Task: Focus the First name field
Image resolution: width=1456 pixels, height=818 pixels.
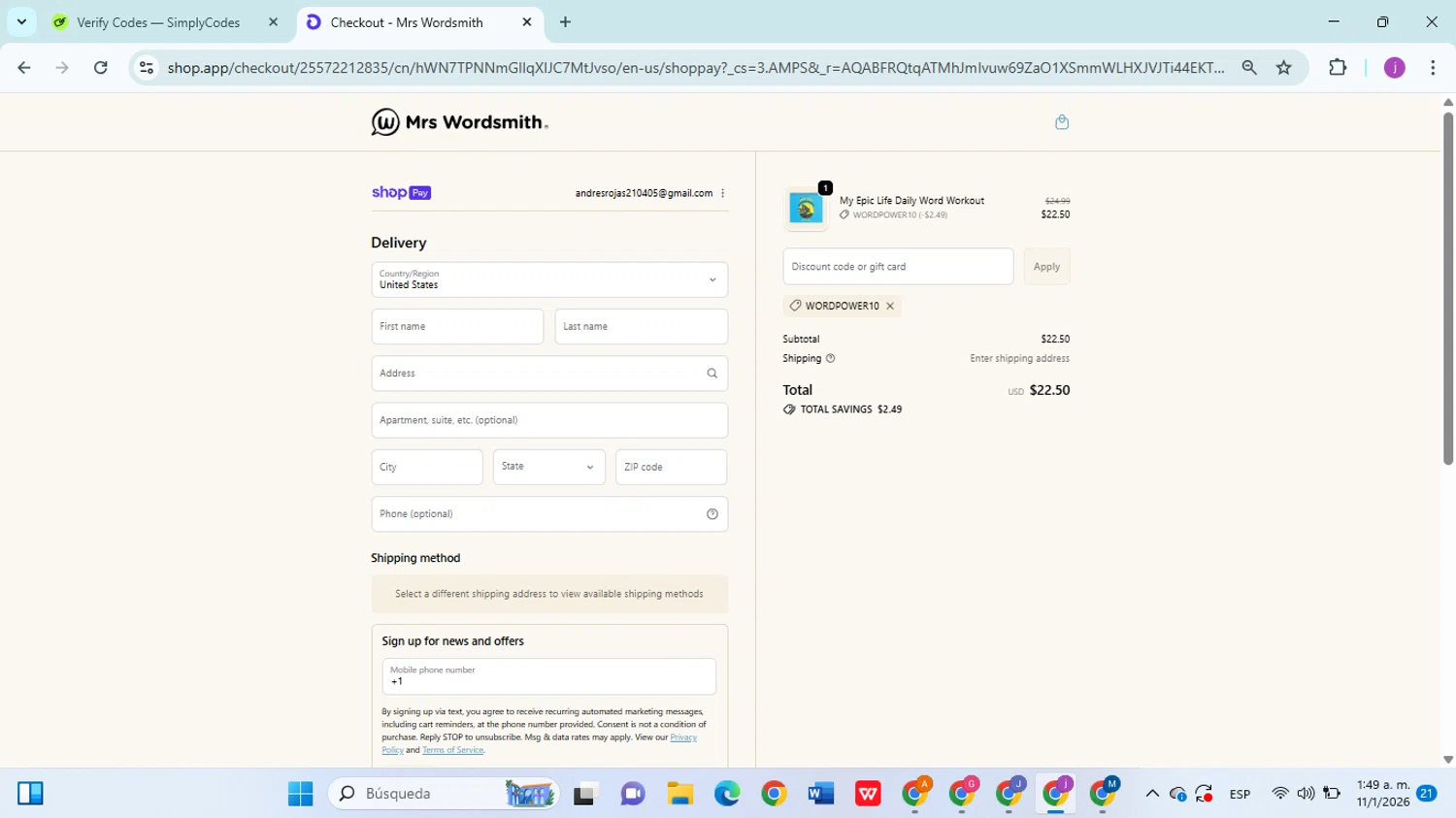Action: coord(457,327)
